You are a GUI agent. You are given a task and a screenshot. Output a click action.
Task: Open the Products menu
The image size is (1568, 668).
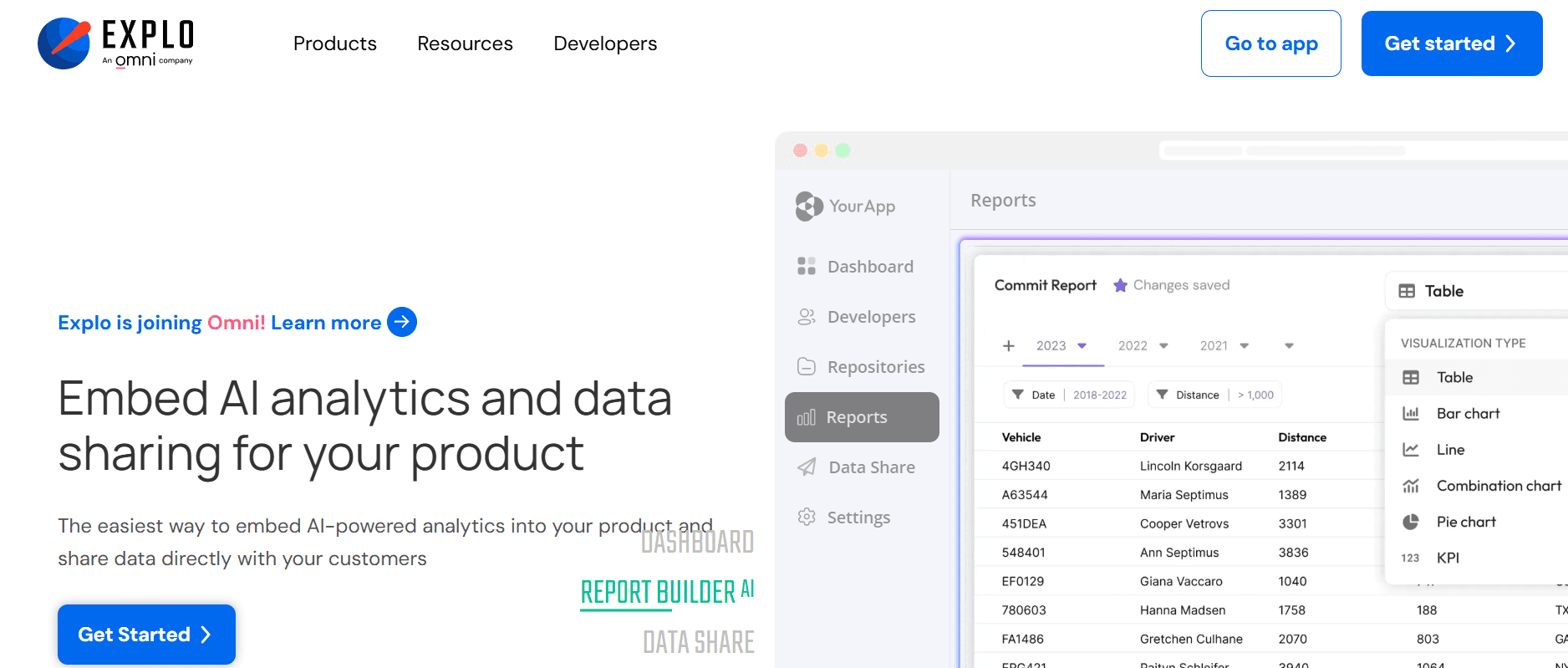[334, 43]
